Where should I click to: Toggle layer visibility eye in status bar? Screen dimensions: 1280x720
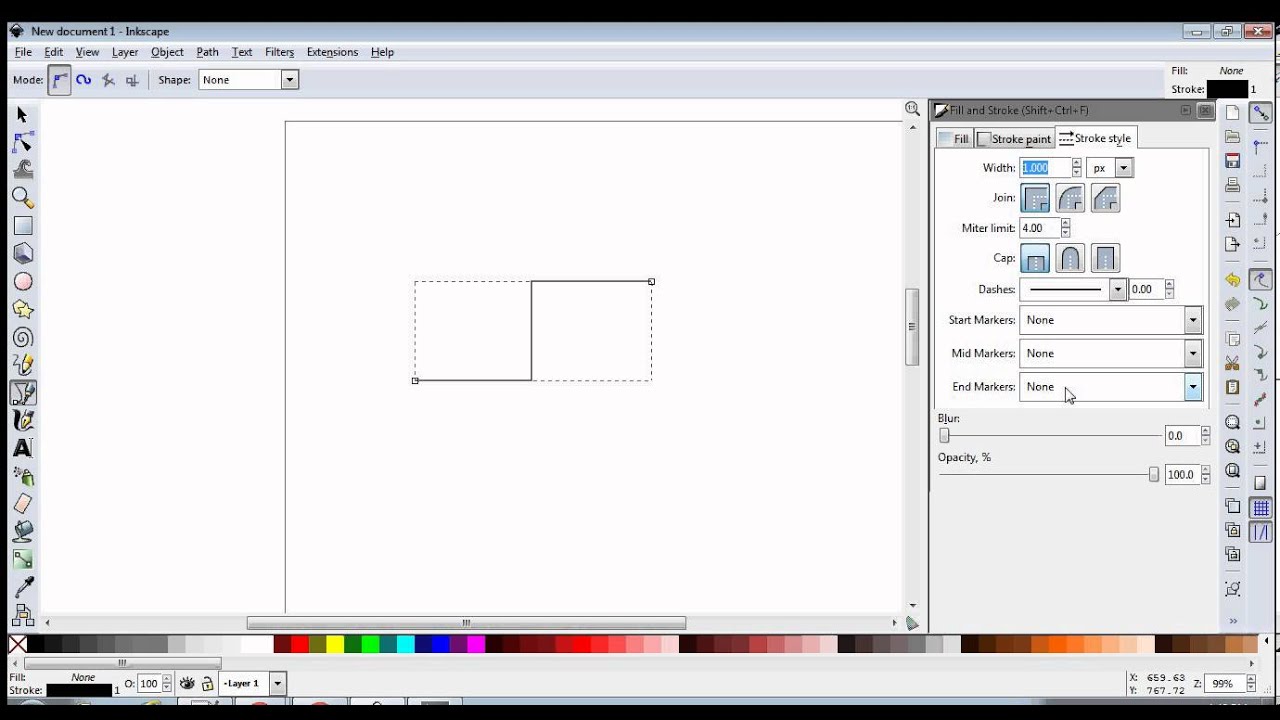pyautogui.click(x=187, y=684)
